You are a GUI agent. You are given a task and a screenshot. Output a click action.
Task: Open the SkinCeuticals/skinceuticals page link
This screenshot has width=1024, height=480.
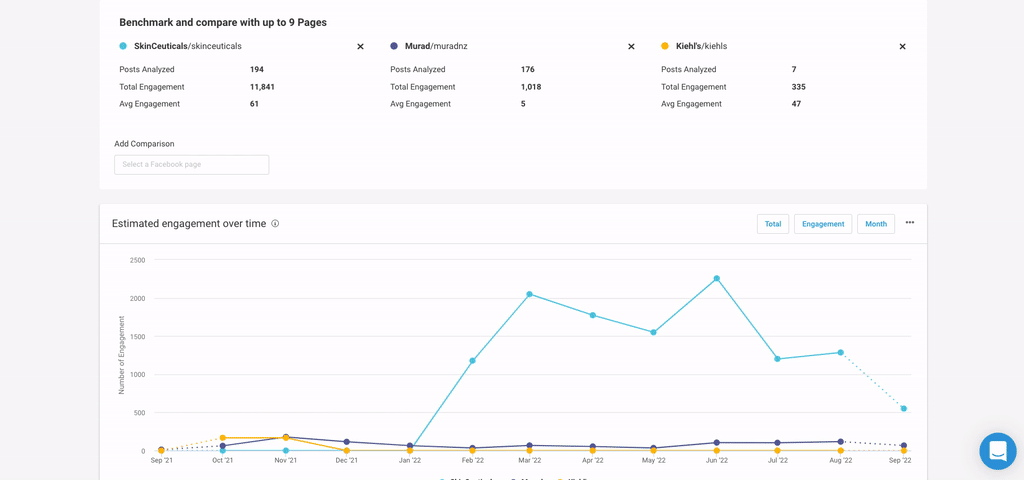pyautogui.click(x=188, y=46)
